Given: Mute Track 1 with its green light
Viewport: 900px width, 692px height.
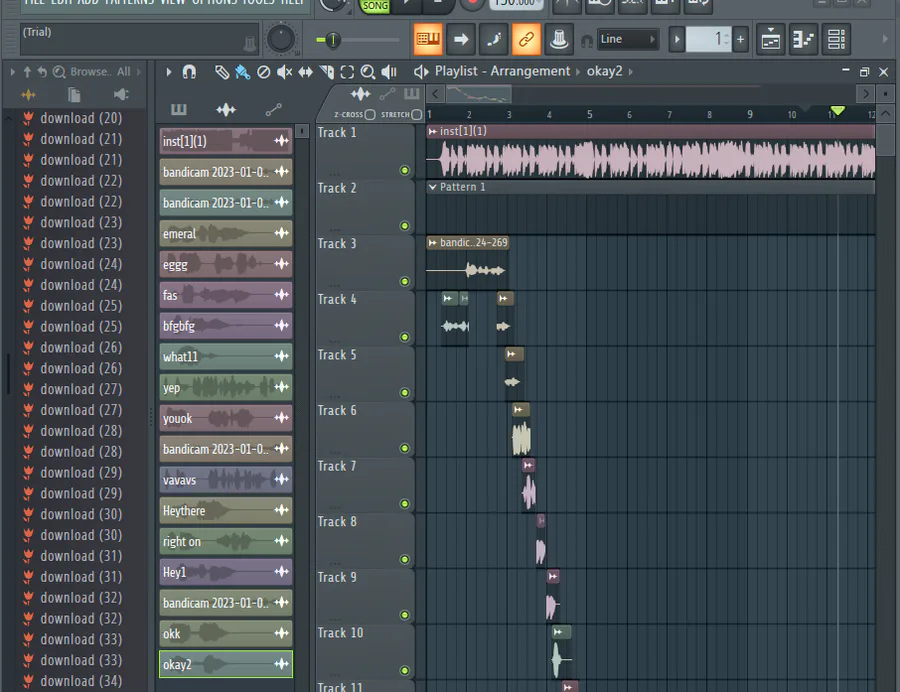Looking at the screenshot, I should pos(405,170).
